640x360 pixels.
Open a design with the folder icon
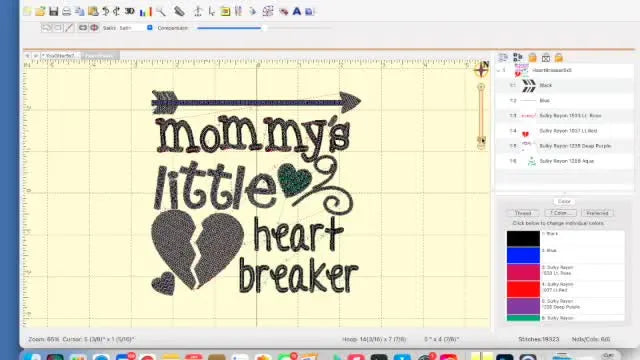coord(40,11)
